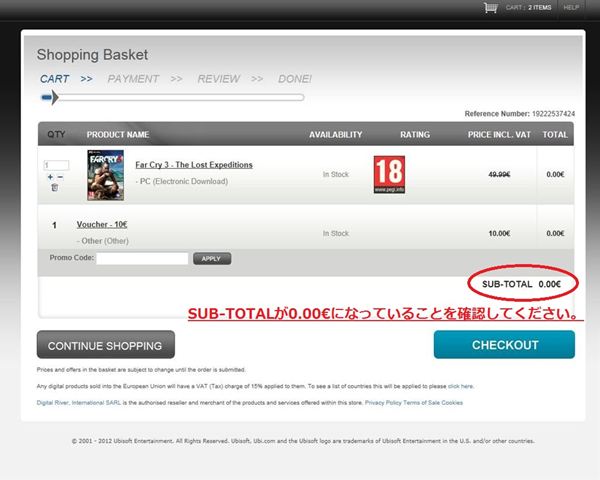Open Far Cry 3 - The Lost Expeditions link
The width and height of the screenshot is (600, 480).
[194, 165]
